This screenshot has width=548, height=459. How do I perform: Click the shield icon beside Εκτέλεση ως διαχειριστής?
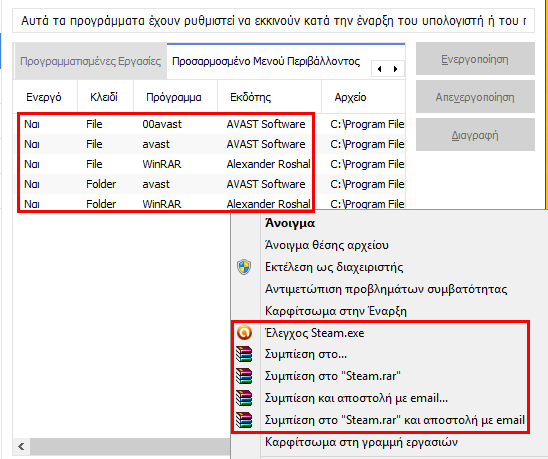[244, 267]
